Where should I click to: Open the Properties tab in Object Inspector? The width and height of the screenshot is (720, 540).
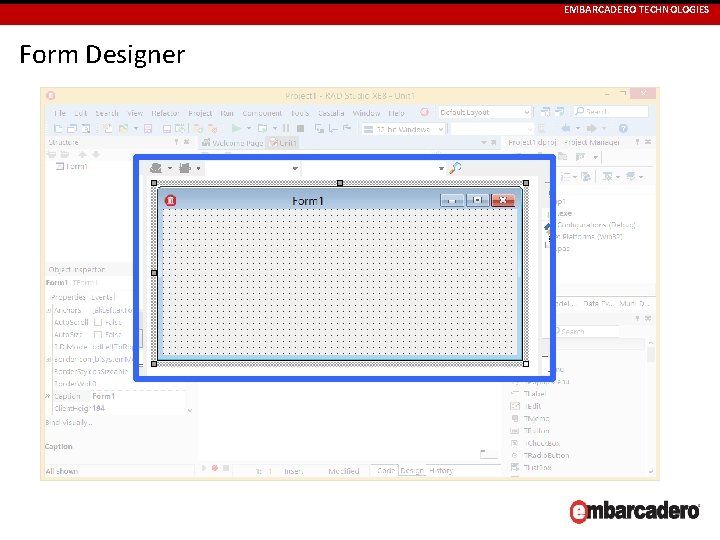[68, 297]
